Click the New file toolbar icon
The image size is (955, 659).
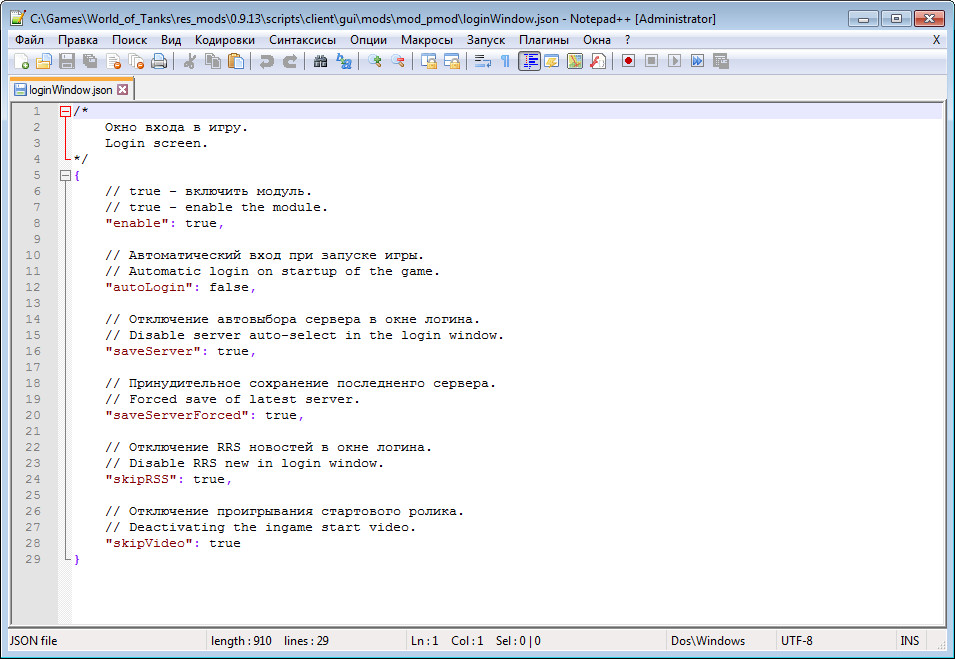coord(22,61)
